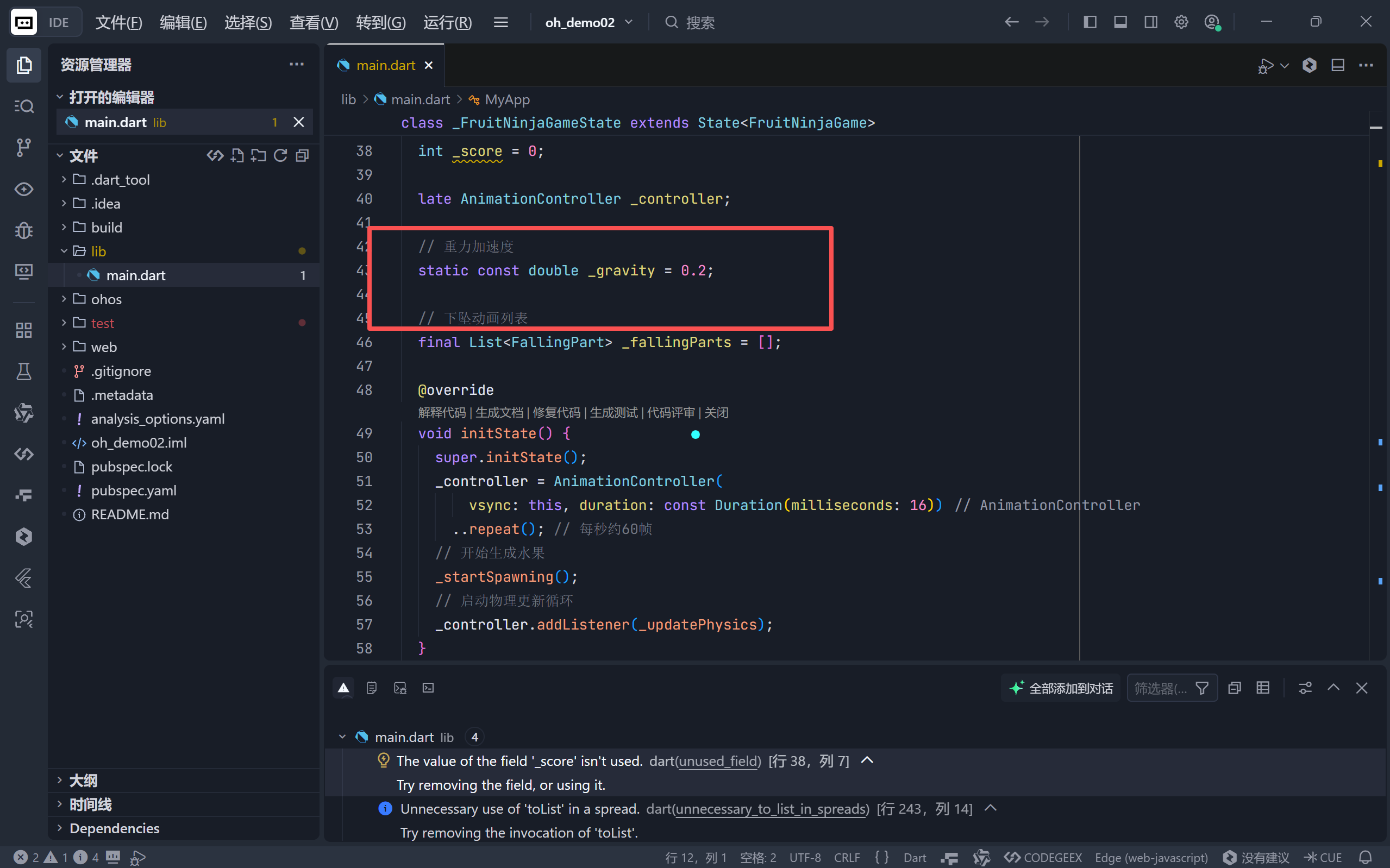Toggle the primary sidebar layout button
The image size is (1390, 868).
(1090, 22)
